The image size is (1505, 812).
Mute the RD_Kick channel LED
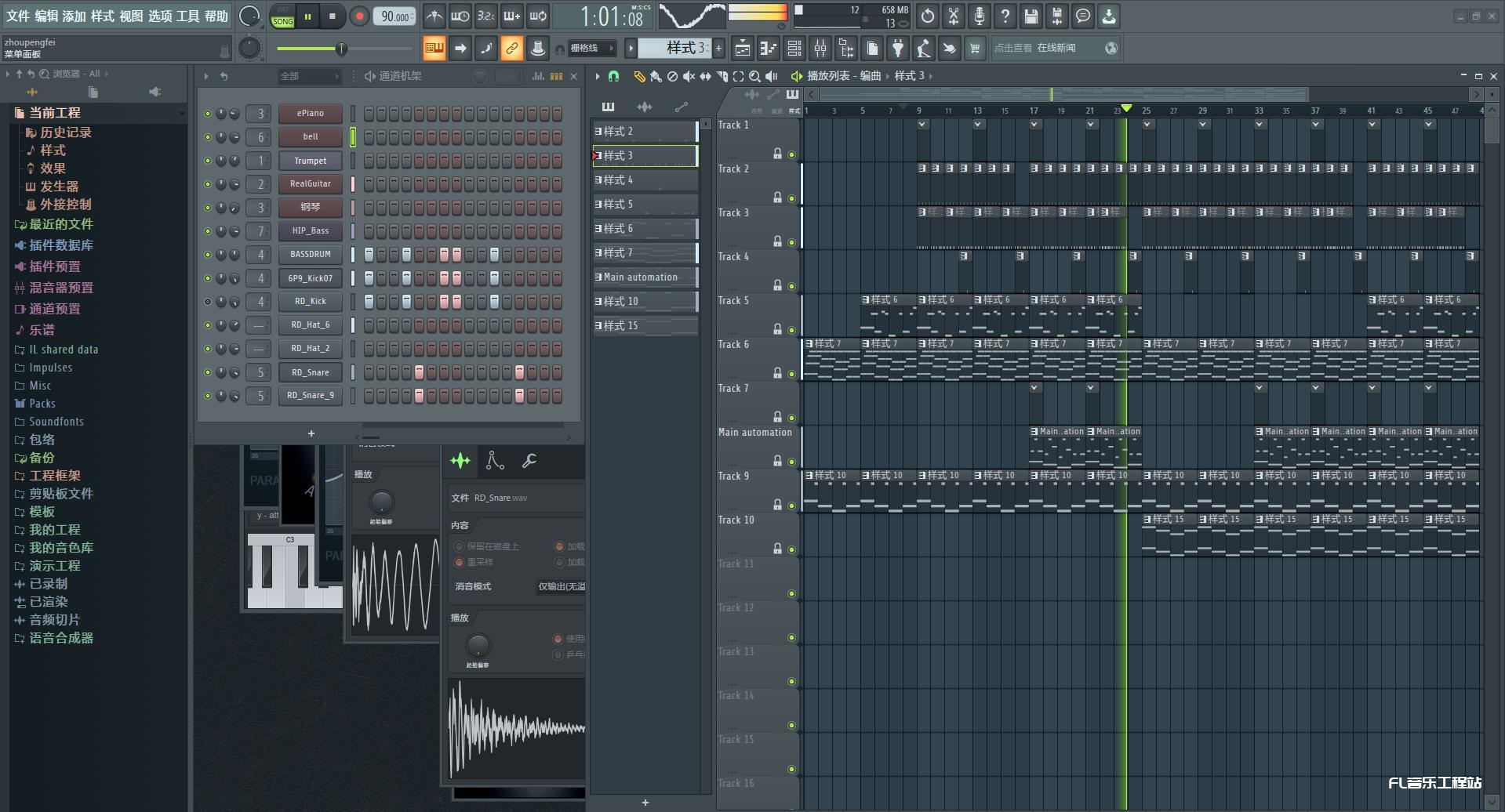coord(208,302)
